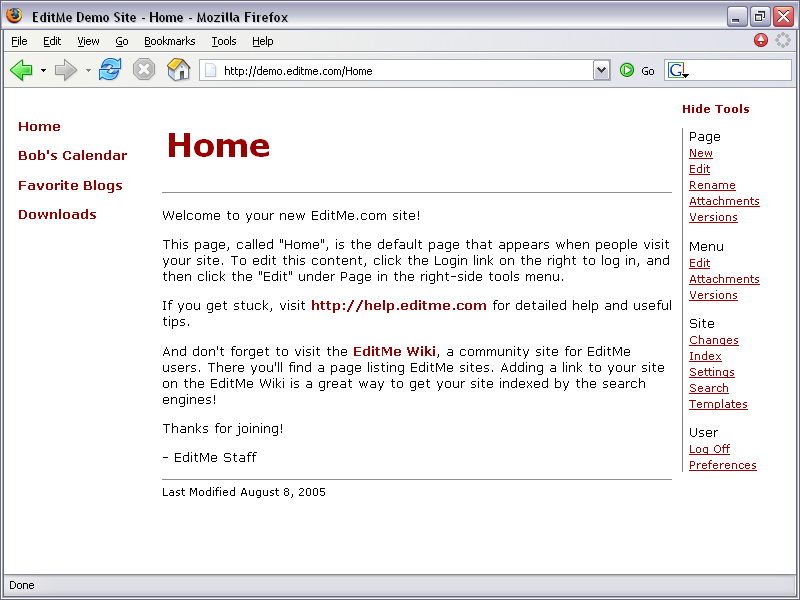Image resolution: width=800 pixels, height=600 pixels.
Task: Open the Edit menu in the menu bar
Action: [x=52, y=41]
